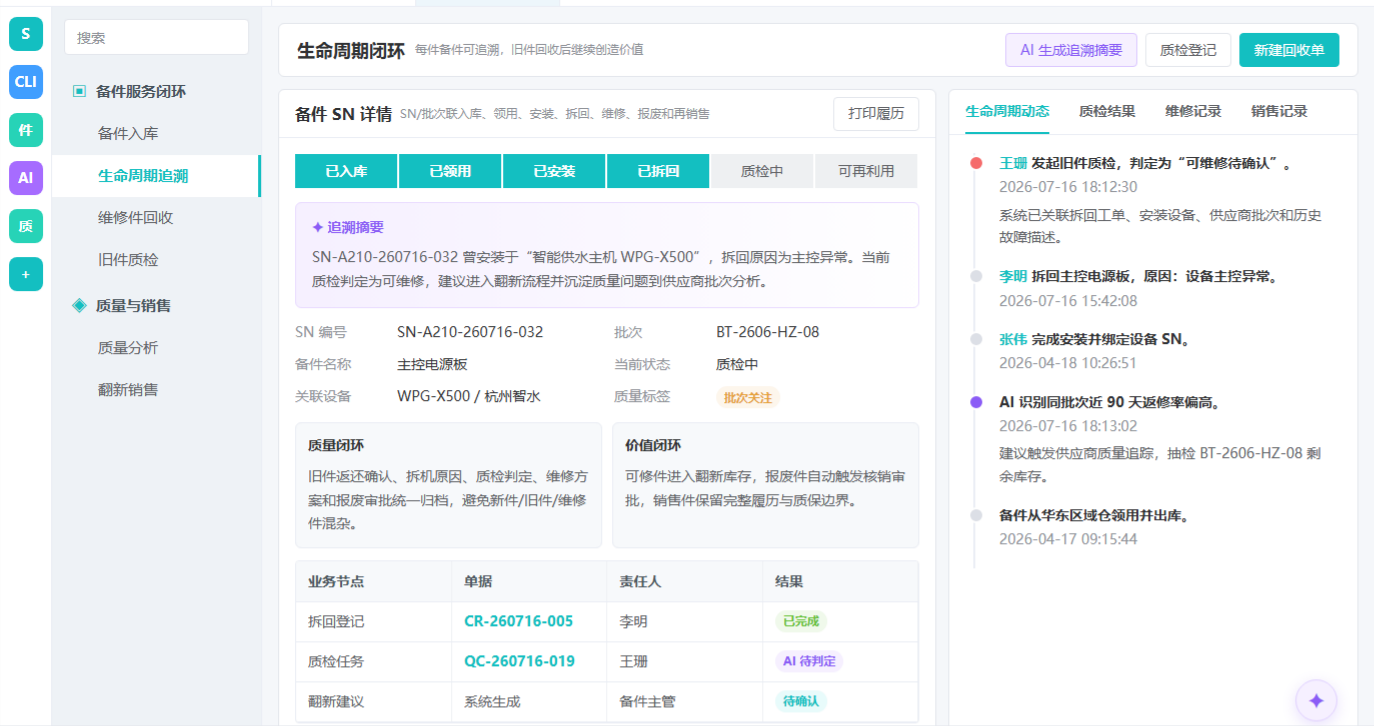Click the 备件服务闭环 group square icon
The height and width of the screenshot is (726, 1374).
click(x=80, y=91)
